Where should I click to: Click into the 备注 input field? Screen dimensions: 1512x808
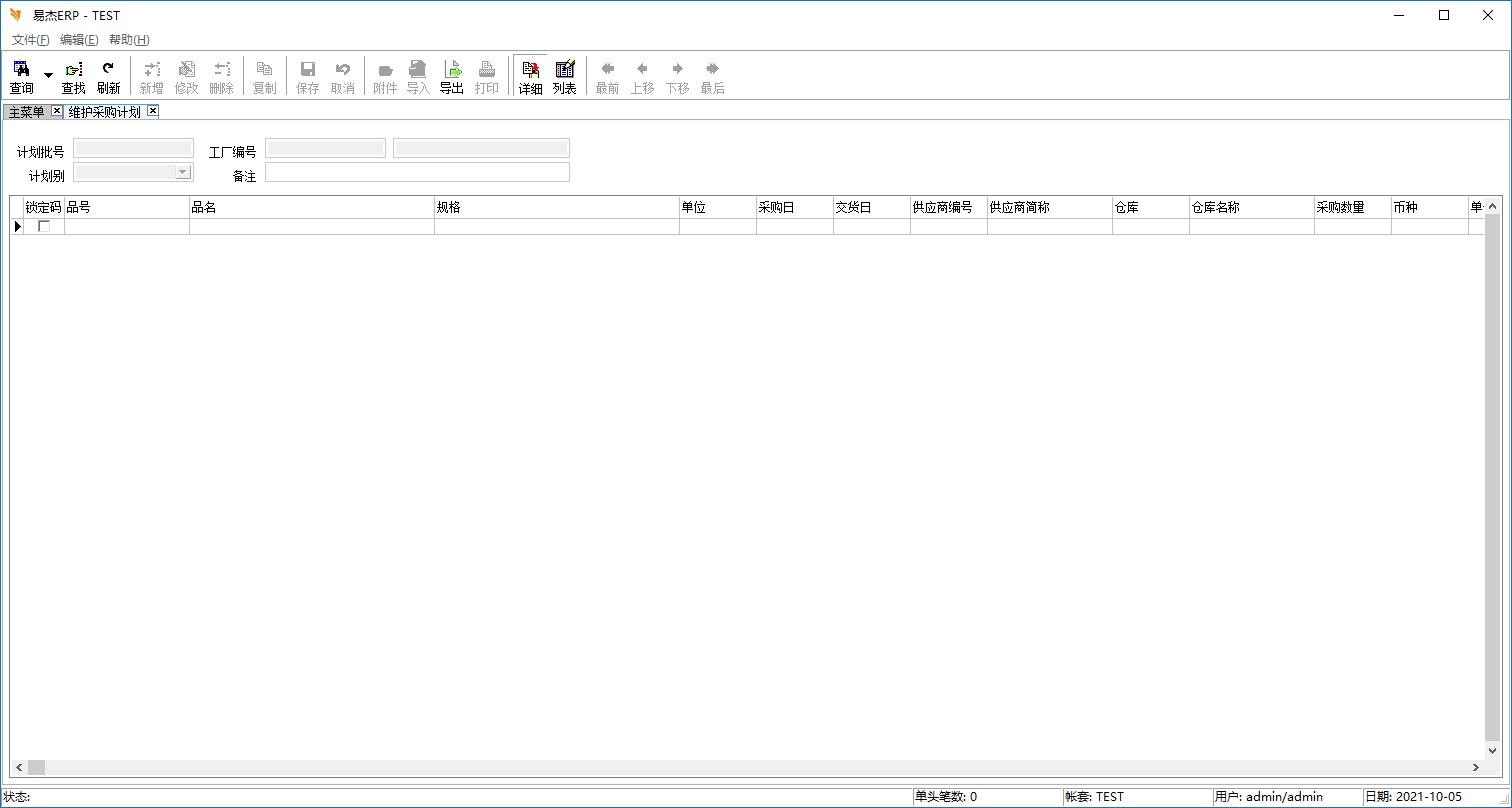pyautogui.click(x=417, y=172)
